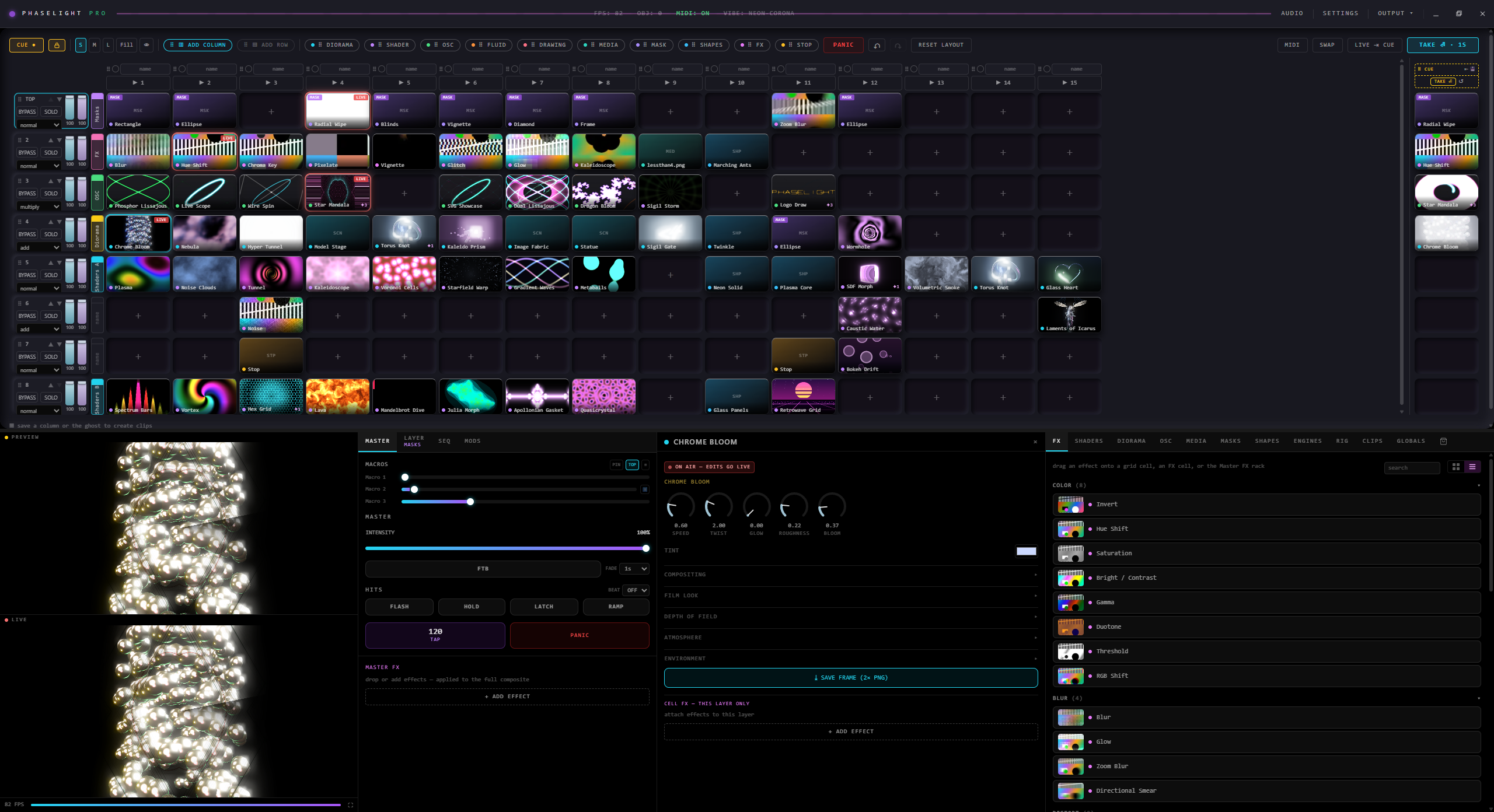The height and width of the screenshot is (812, 1494).
Task: Toggle BYPASS on the TOP layer
Action: [x=27, y=112]
